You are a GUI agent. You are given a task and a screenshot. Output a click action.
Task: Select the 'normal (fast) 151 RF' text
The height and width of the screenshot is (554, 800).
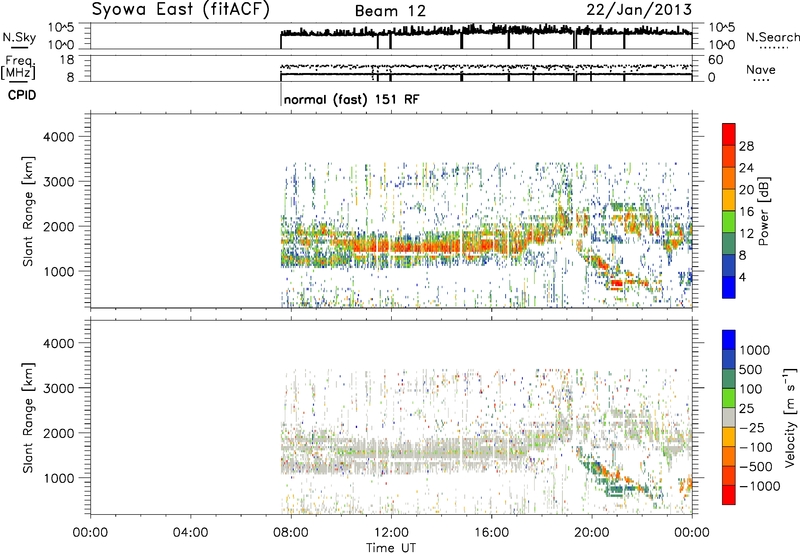coord(351,99)
